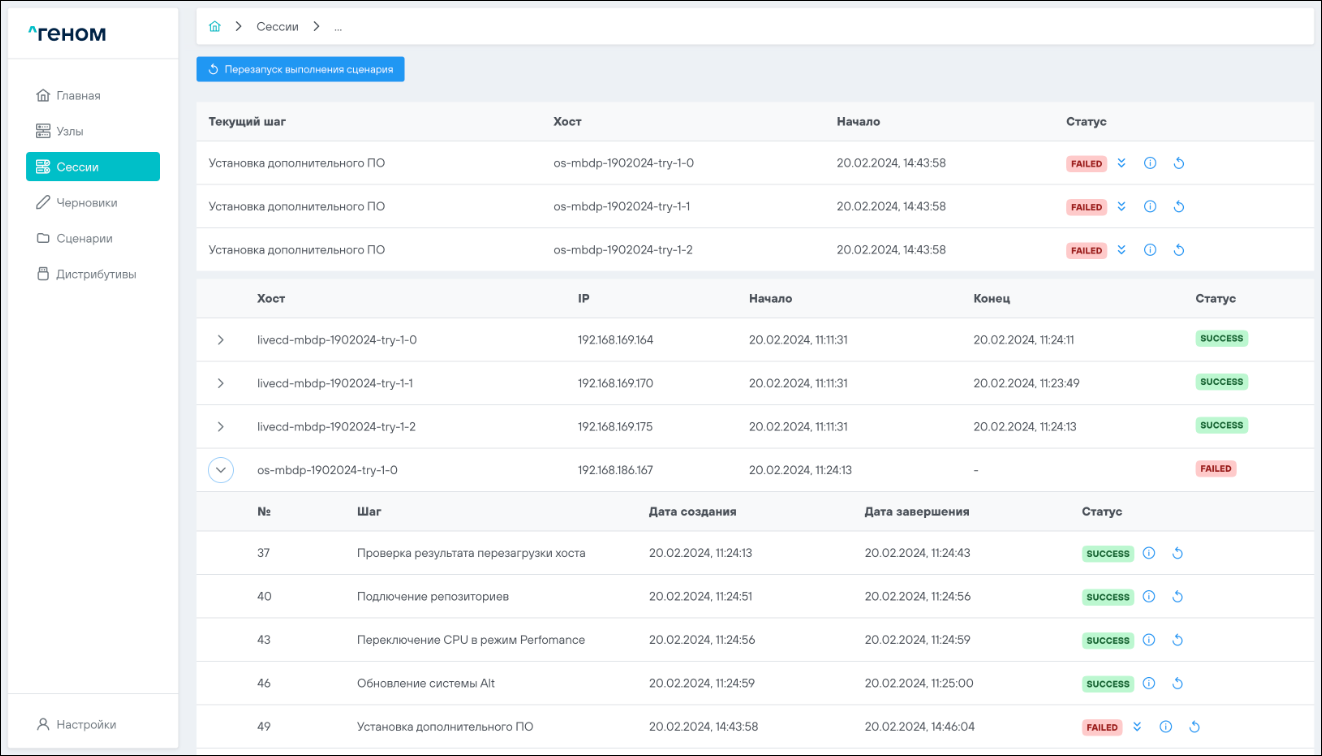
Task: Open info for step 46 Обновление системы Alt
Action: pos(1149,684)
